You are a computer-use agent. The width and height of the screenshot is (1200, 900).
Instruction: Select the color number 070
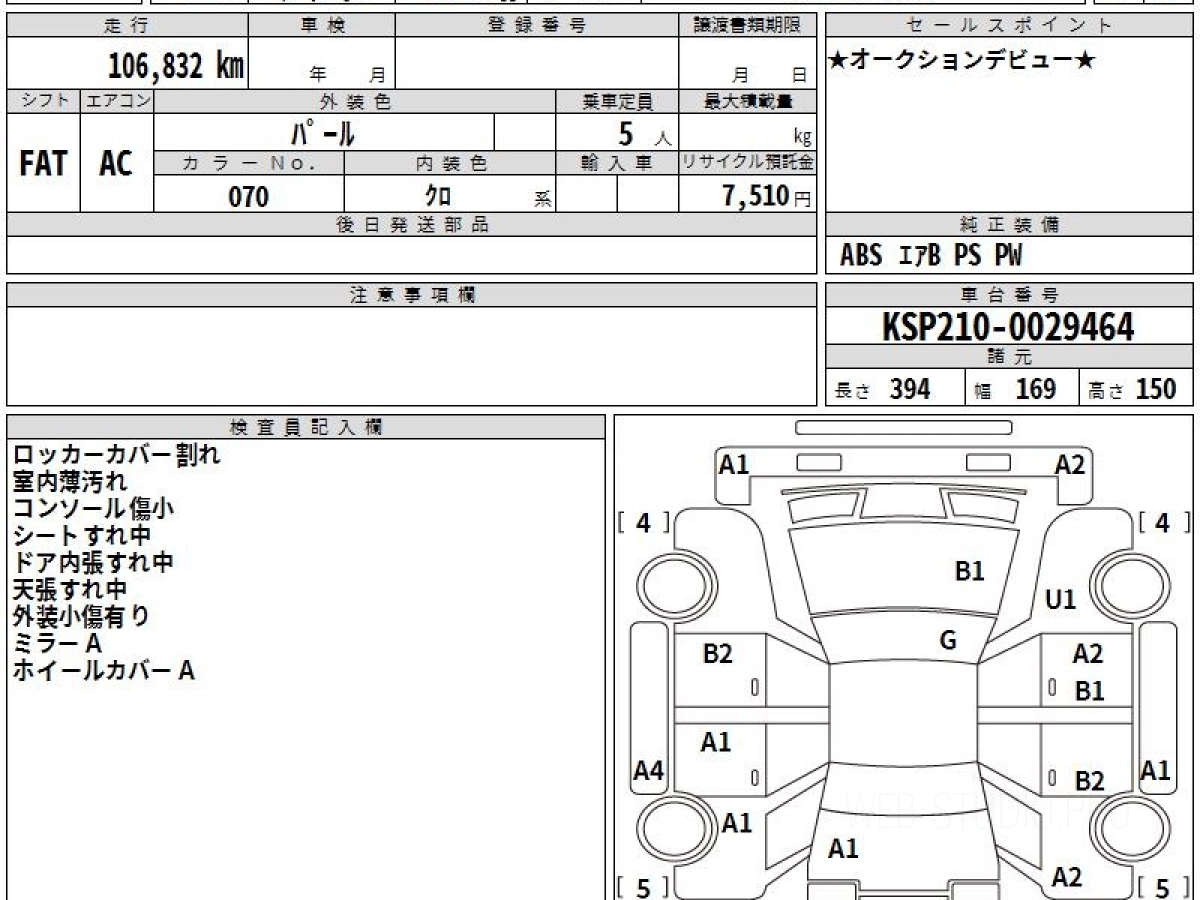(249, 197)
